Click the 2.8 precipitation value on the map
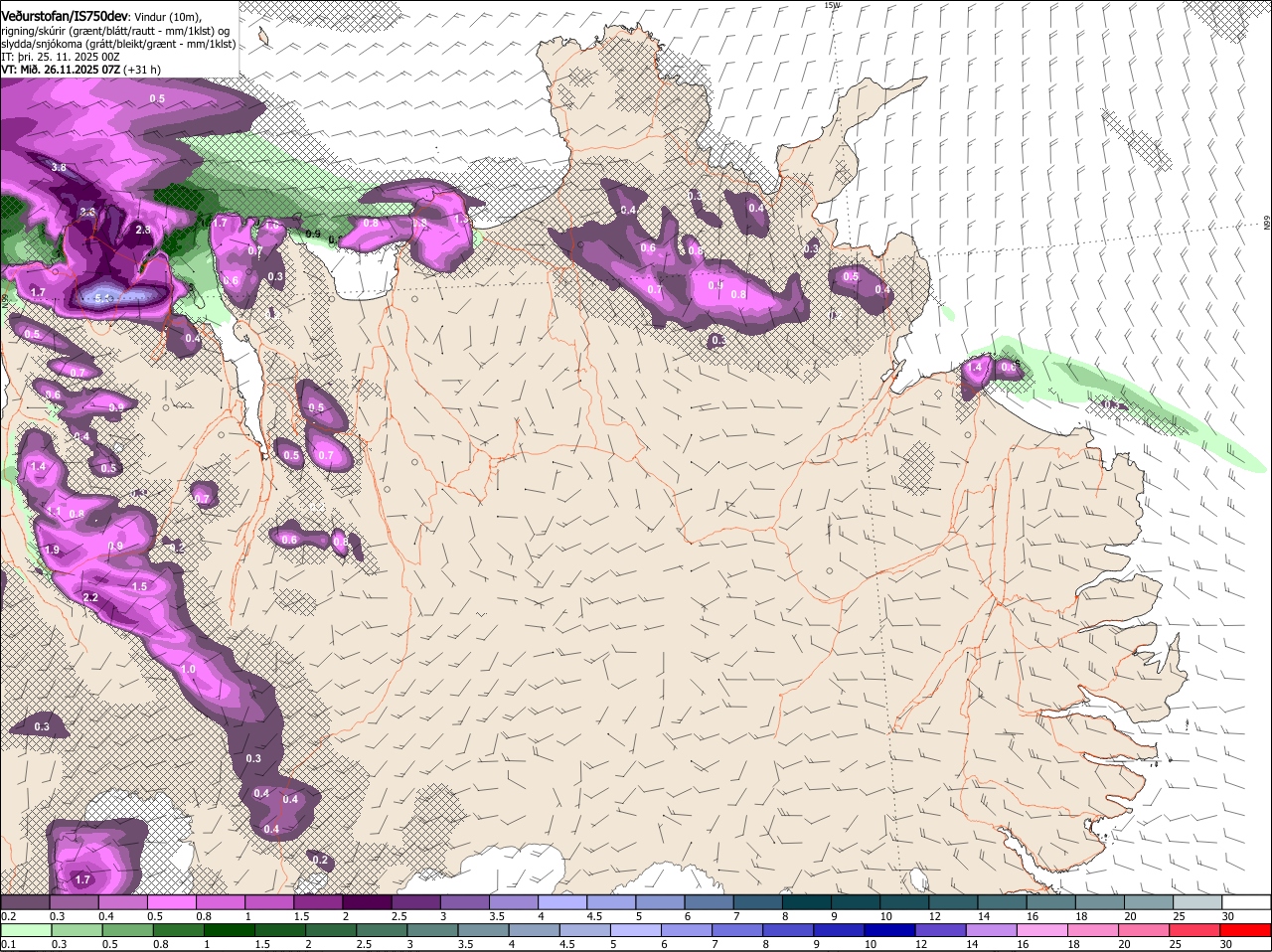The image size is (1272, 952). tap(142, 230)
